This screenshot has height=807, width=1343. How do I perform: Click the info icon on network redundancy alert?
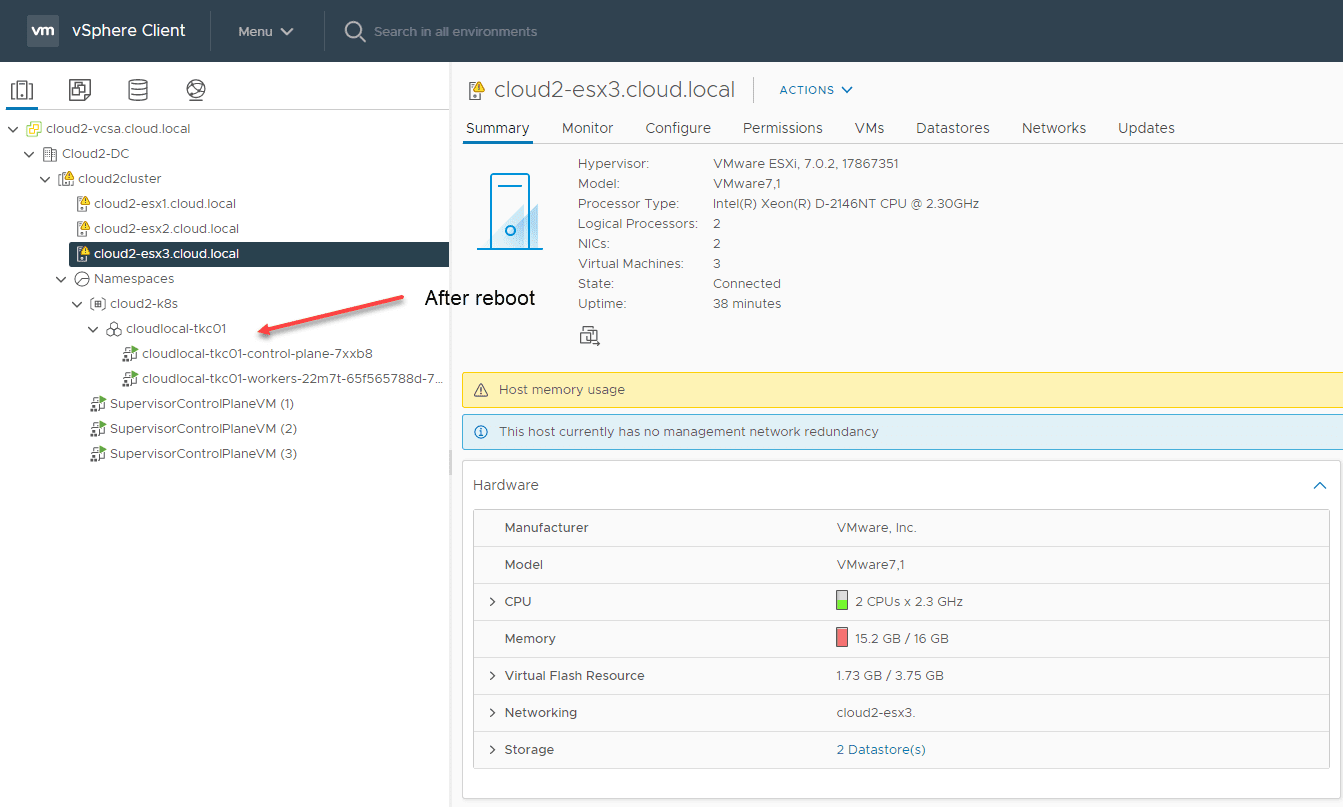tap(480, 432)
